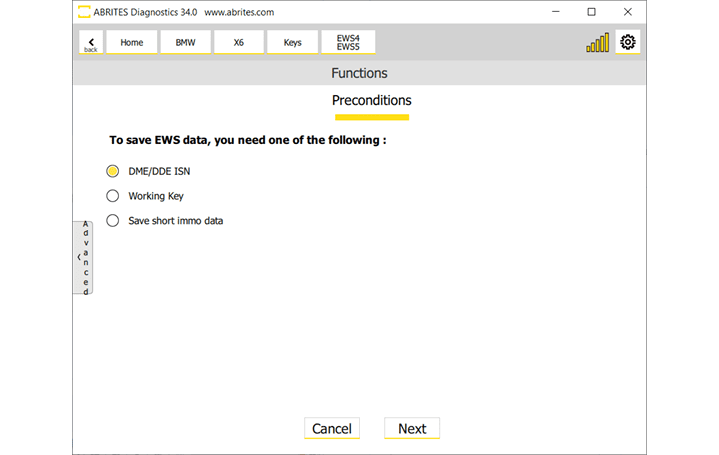Go to Home in the breadcrumb bar
The image size is (719, 455).
(132, 42)
